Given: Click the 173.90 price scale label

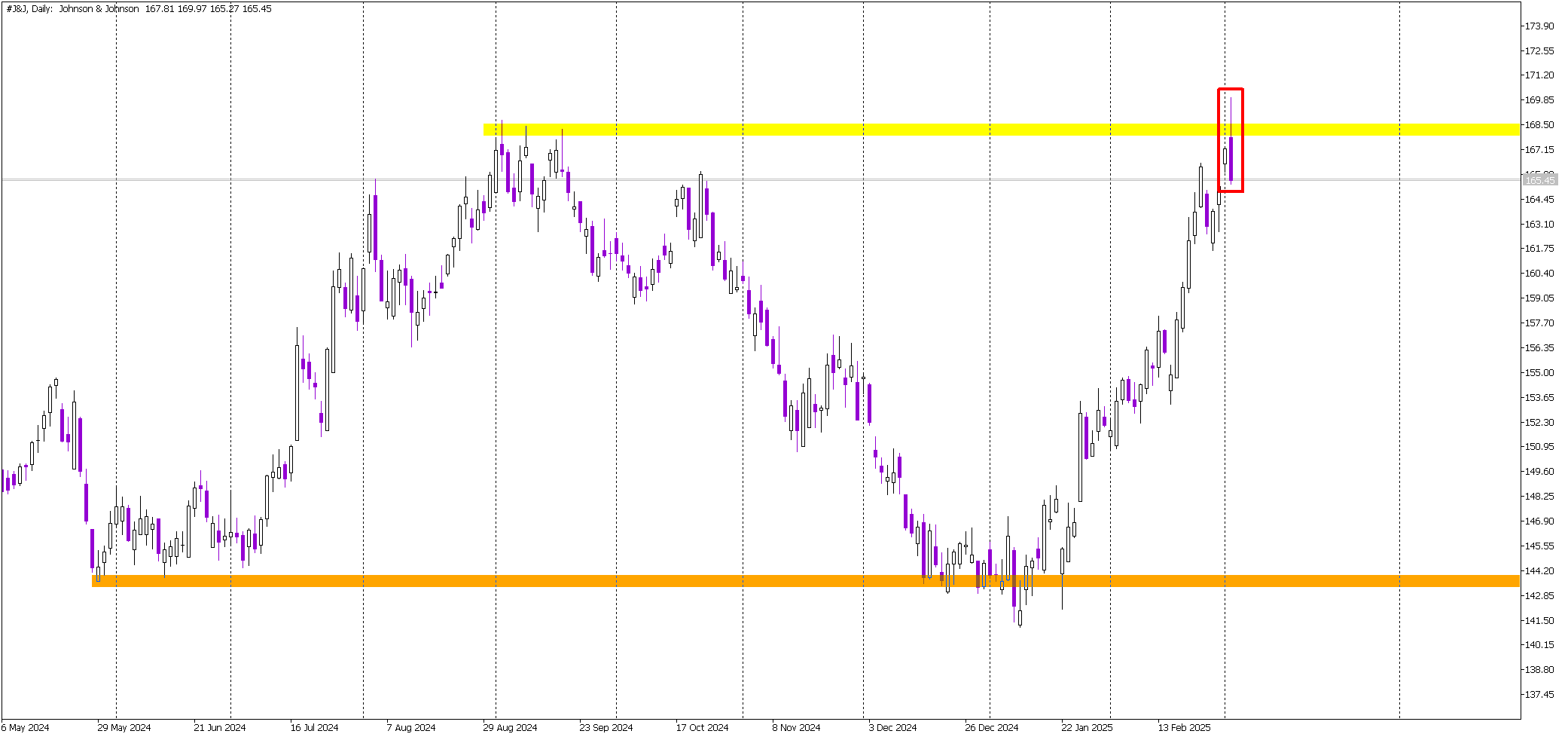Looking at the screenshot, I should pos(1539,26).
